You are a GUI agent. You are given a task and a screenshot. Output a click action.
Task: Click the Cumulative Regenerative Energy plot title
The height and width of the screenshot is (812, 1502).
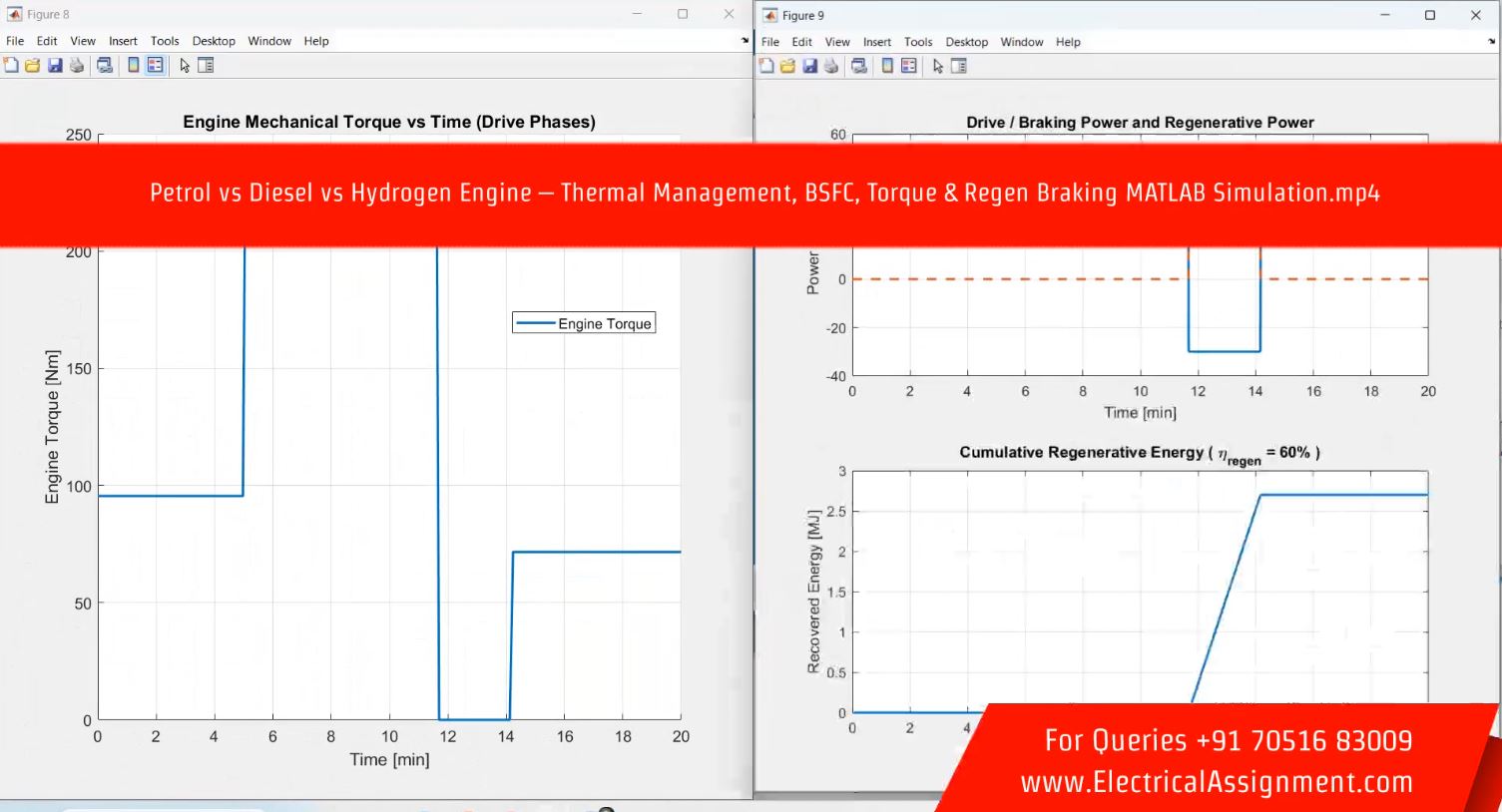[x=1139, y=453]
